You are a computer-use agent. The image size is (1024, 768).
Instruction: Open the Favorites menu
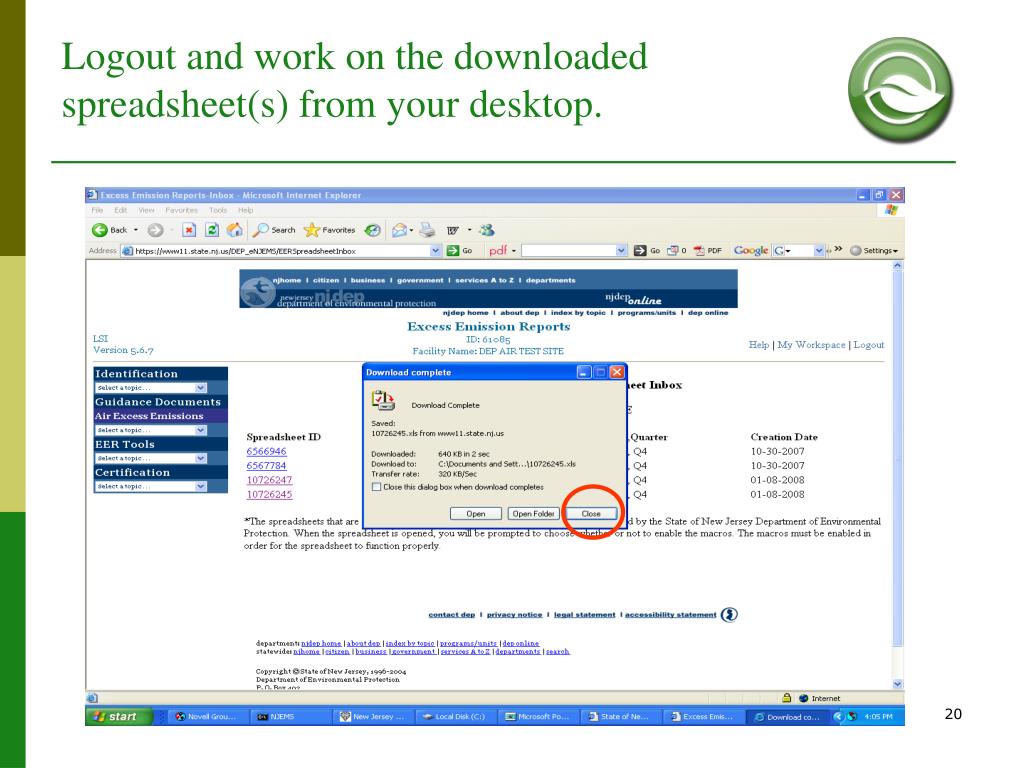click(182, 210)
